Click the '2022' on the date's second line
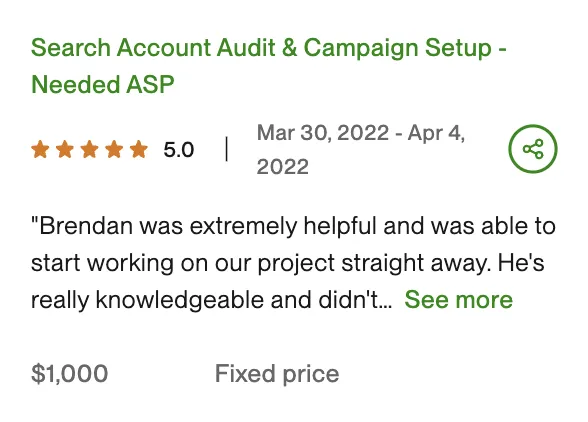The image size is (588, 422). coord(282,167)
